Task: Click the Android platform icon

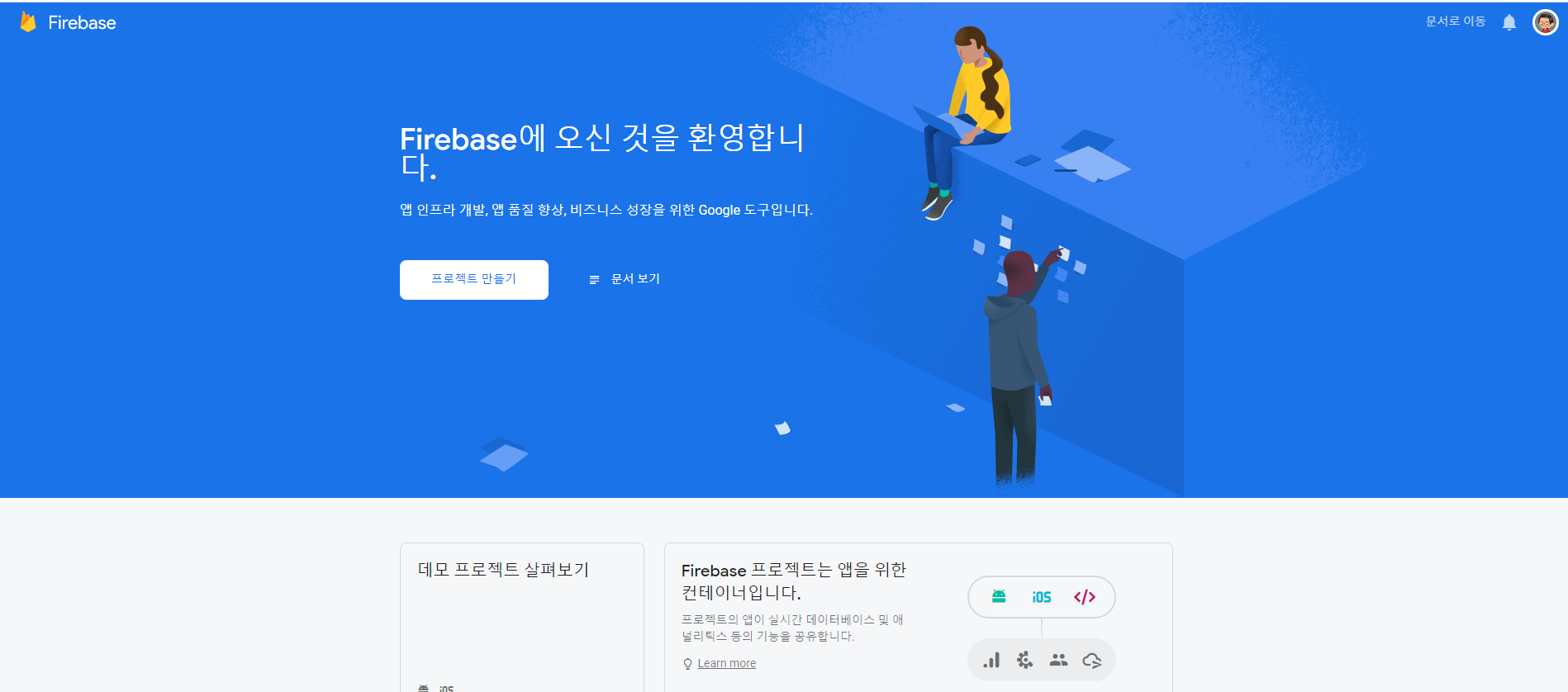Action: [x=999, y=596]
